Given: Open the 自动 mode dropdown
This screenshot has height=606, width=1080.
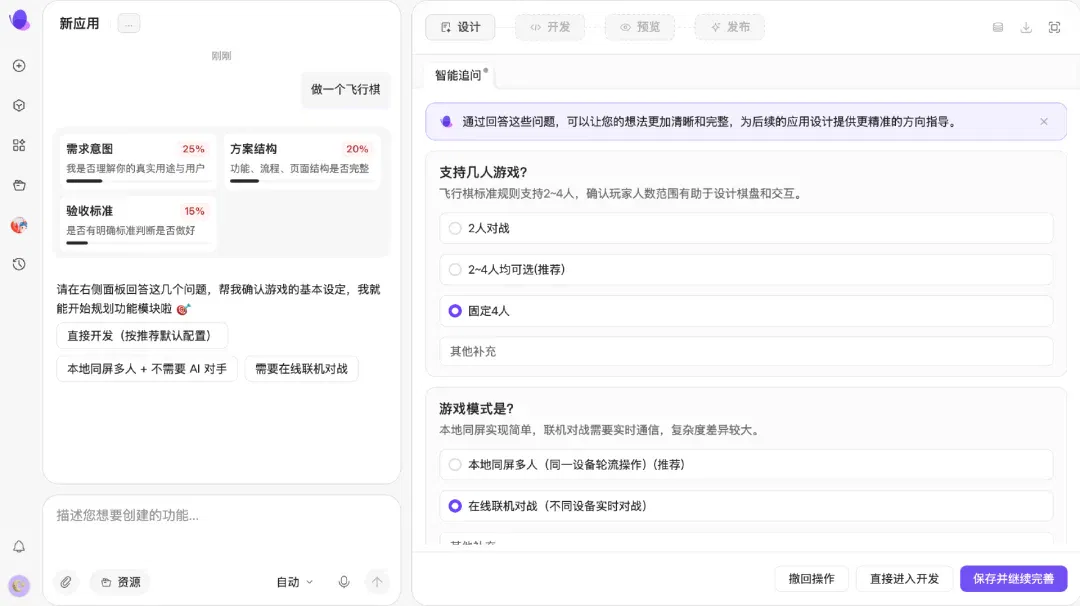Looking at the screenshot, I should click(295, 582).
